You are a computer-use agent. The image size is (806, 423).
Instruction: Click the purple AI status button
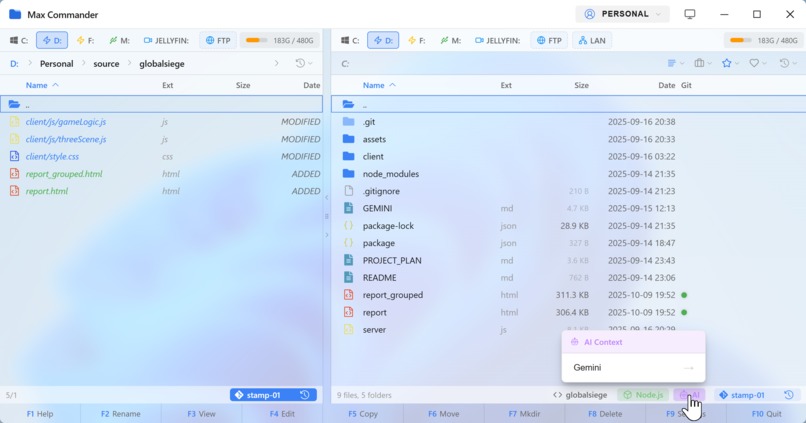(689, 395)
